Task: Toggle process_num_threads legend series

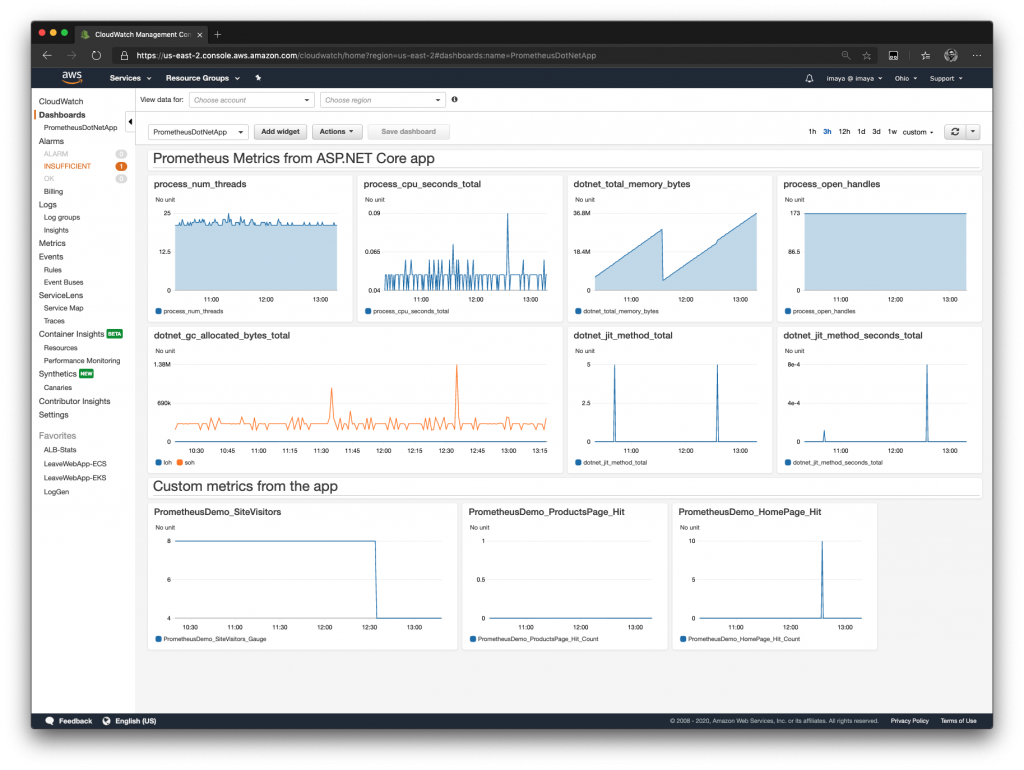Action: (189, 312)
